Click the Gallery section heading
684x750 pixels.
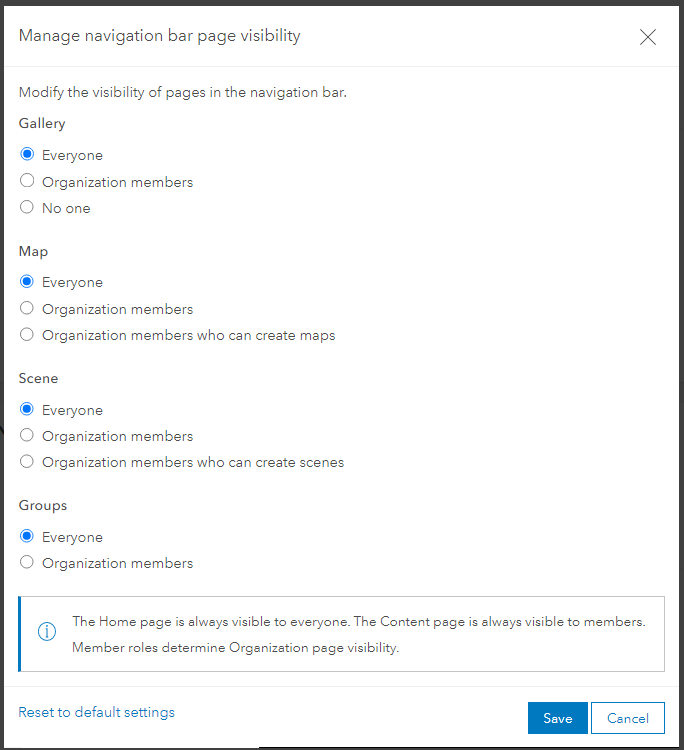click(x=42, y=123)
